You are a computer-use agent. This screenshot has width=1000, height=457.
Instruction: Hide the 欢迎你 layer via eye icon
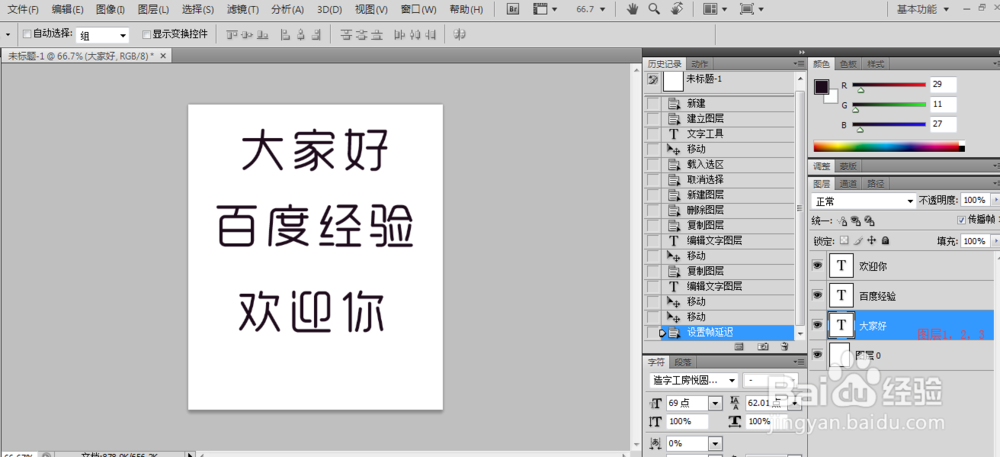(818, 266)
